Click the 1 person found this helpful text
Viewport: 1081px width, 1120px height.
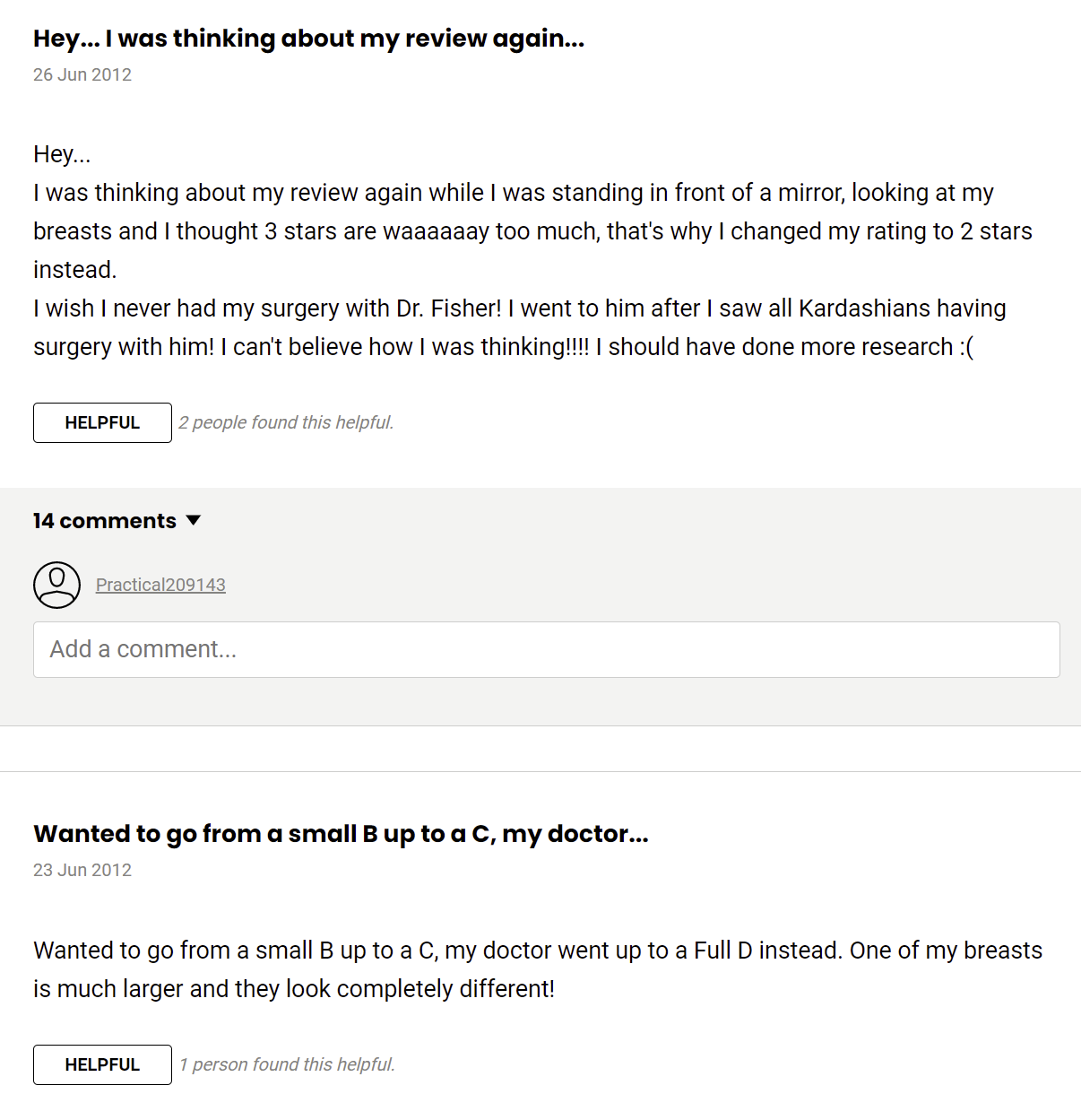[287, 1064]
